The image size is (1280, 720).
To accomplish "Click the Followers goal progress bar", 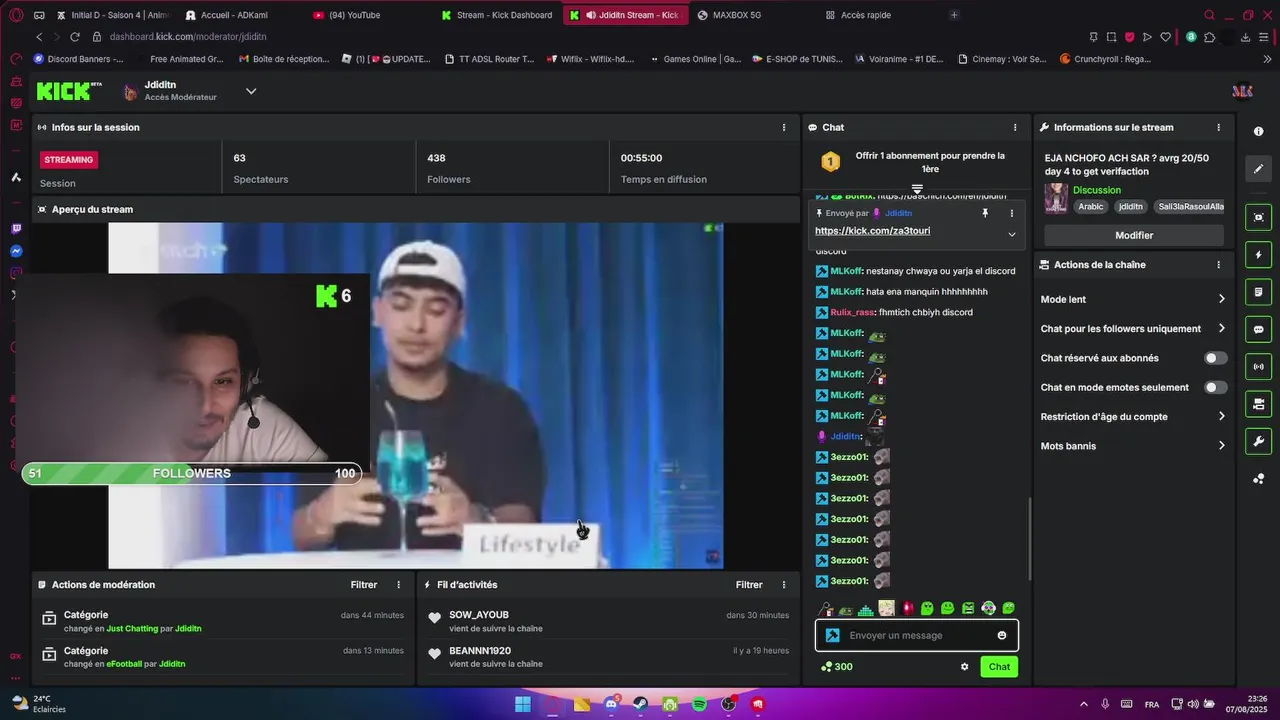I will pos(192,473).
